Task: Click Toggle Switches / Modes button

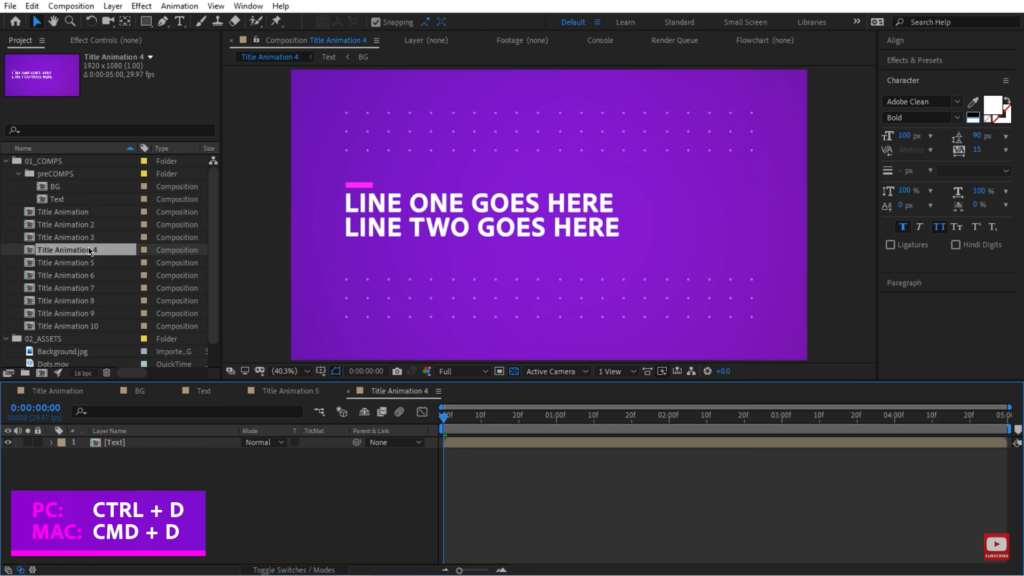Action: (x=294, y=569)
